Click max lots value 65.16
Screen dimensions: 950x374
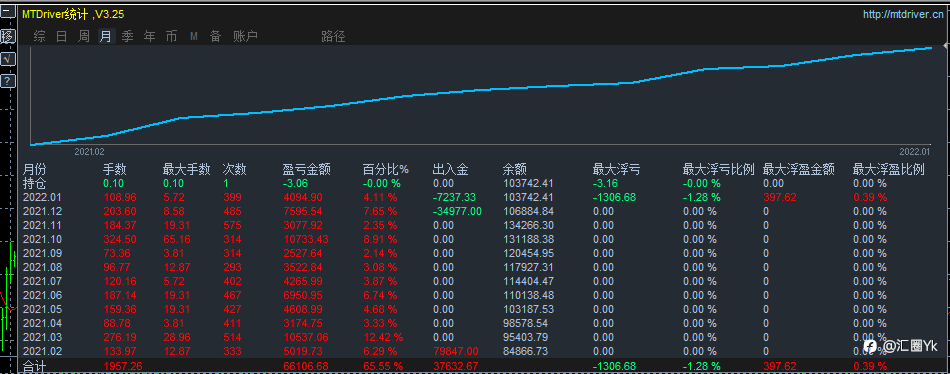(x=177, y=239)
